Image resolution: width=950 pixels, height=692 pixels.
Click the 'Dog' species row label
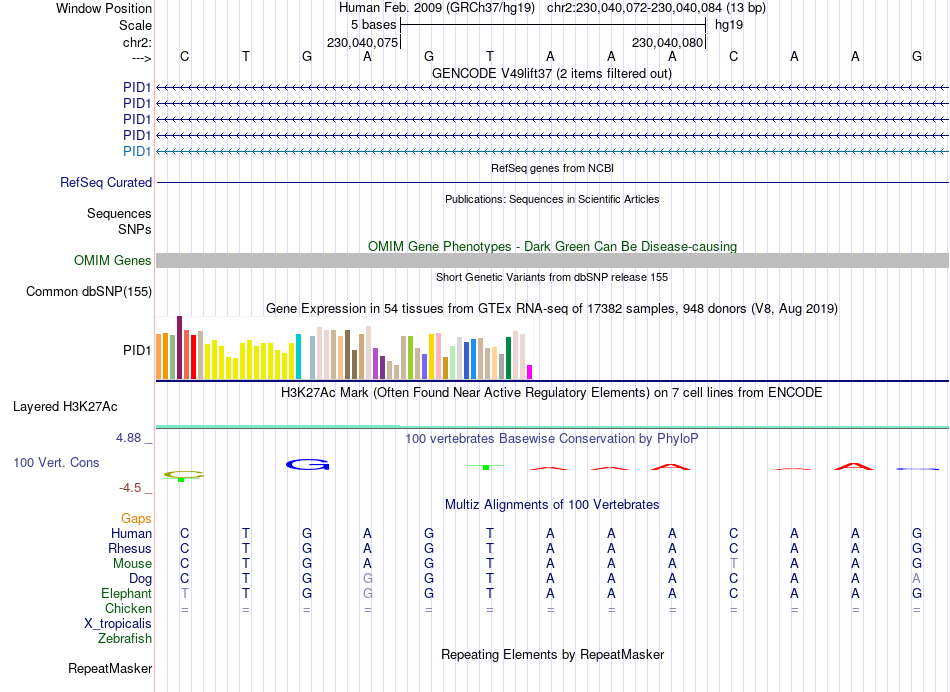coord(140,579)
